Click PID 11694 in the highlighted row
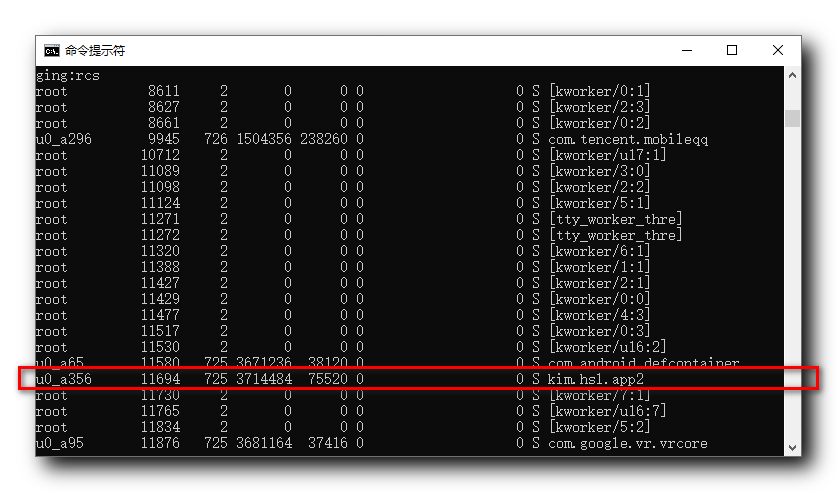Image resolution: width=837 pixels, height=492 pixels. (160, 379)
